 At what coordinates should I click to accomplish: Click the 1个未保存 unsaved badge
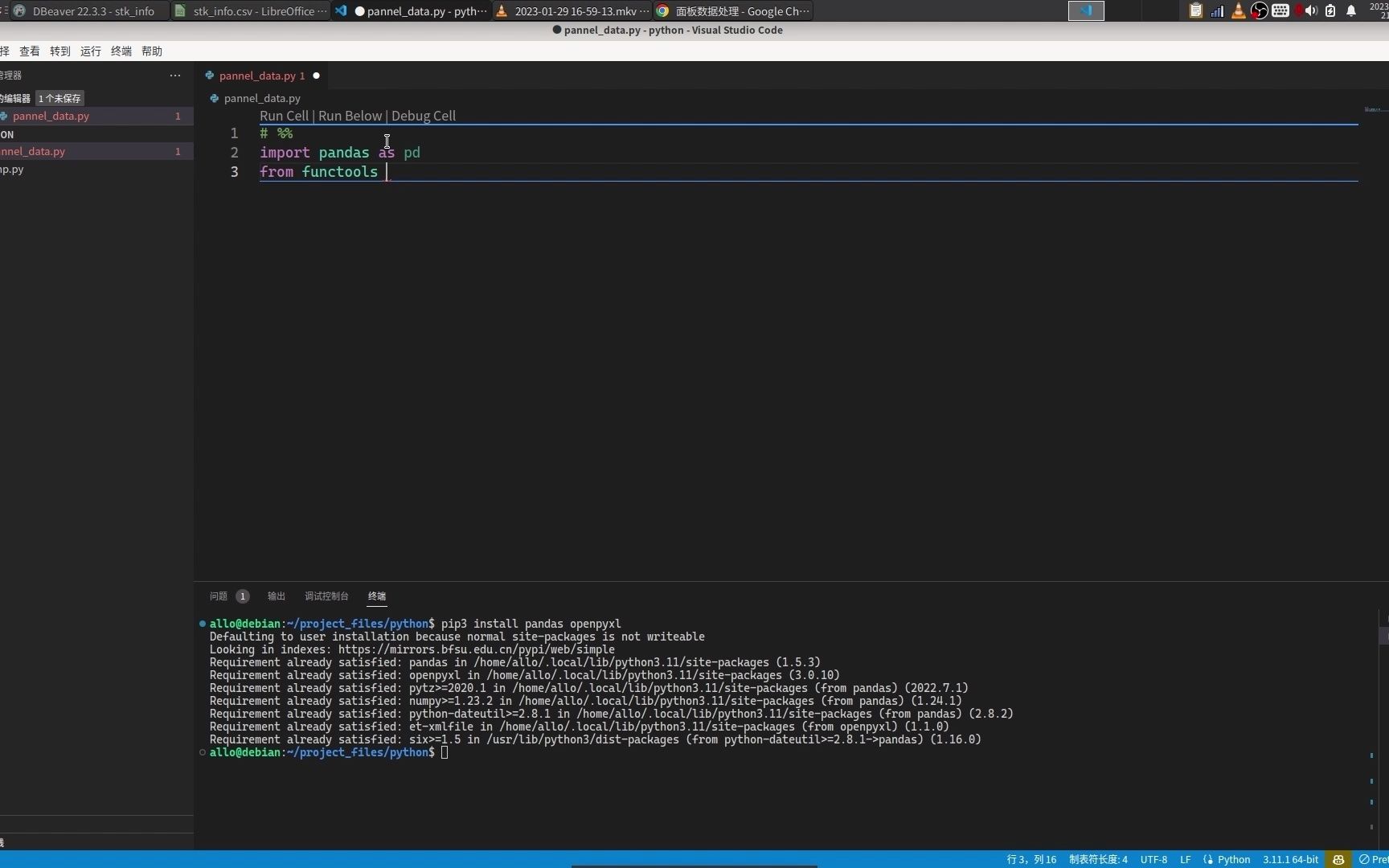[x=59, y=98]
